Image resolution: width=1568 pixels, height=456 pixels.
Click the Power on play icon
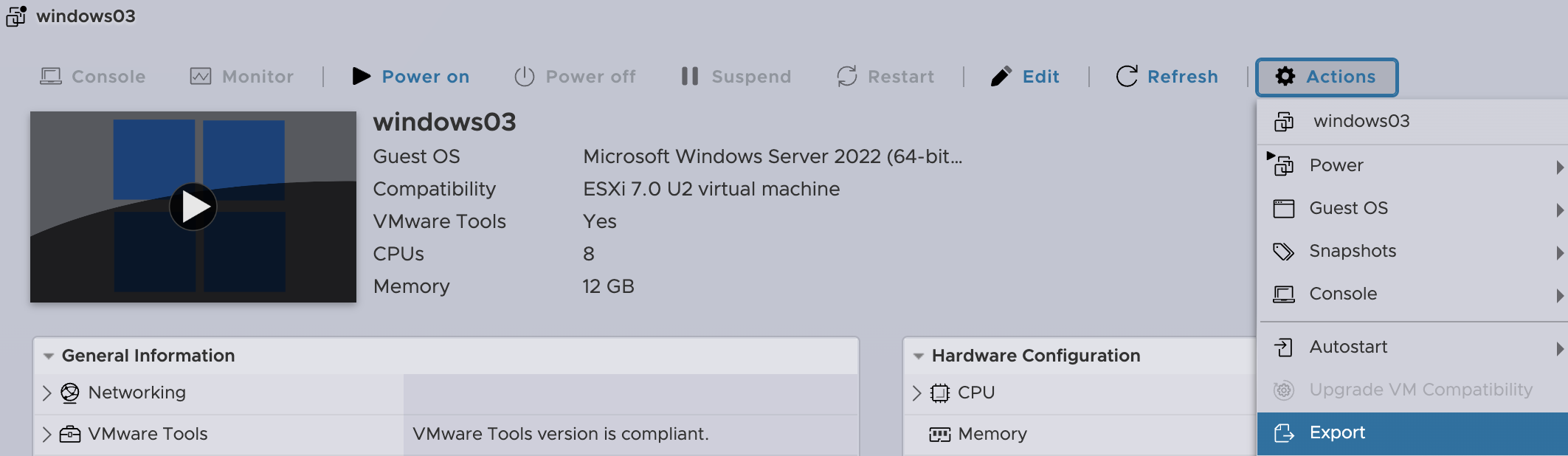pos(361,76)
